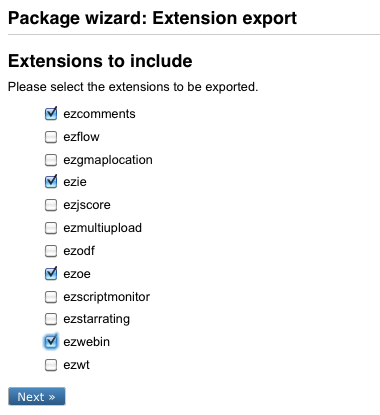Click the ezcomments label text

[99, 114]
